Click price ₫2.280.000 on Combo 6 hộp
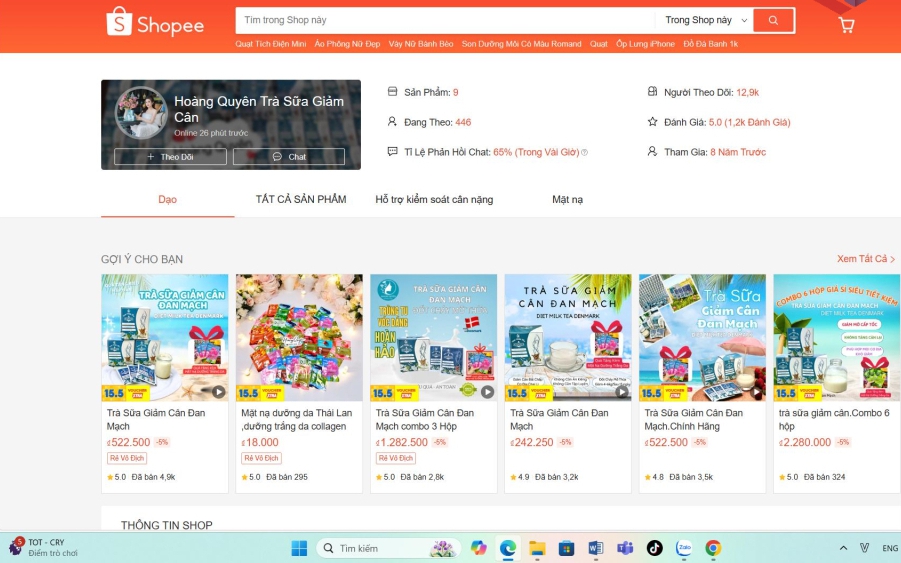The width and height of the screenshot is (901, 563). click(805, 442)
